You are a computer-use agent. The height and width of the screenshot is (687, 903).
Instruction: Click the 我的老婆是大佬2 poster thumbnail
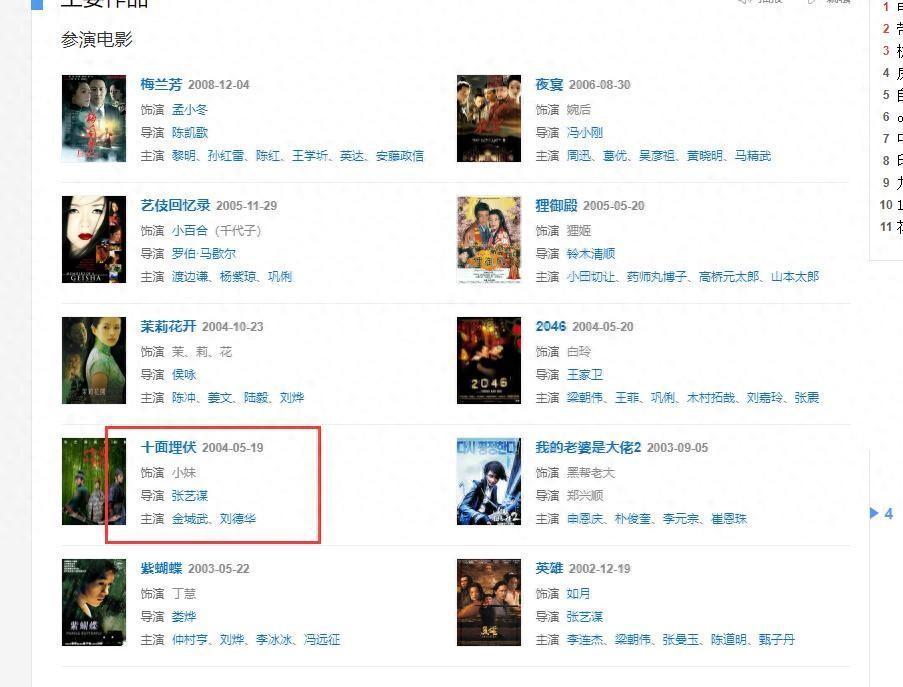pyautogui.click(x=489, y=481)
